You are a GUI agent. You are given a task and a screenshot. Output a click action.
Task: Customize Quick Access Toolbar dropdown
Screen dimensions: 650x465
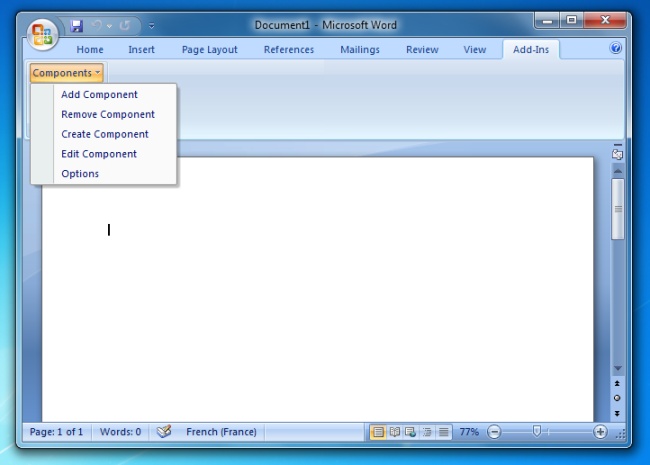(x=152, y=26)
